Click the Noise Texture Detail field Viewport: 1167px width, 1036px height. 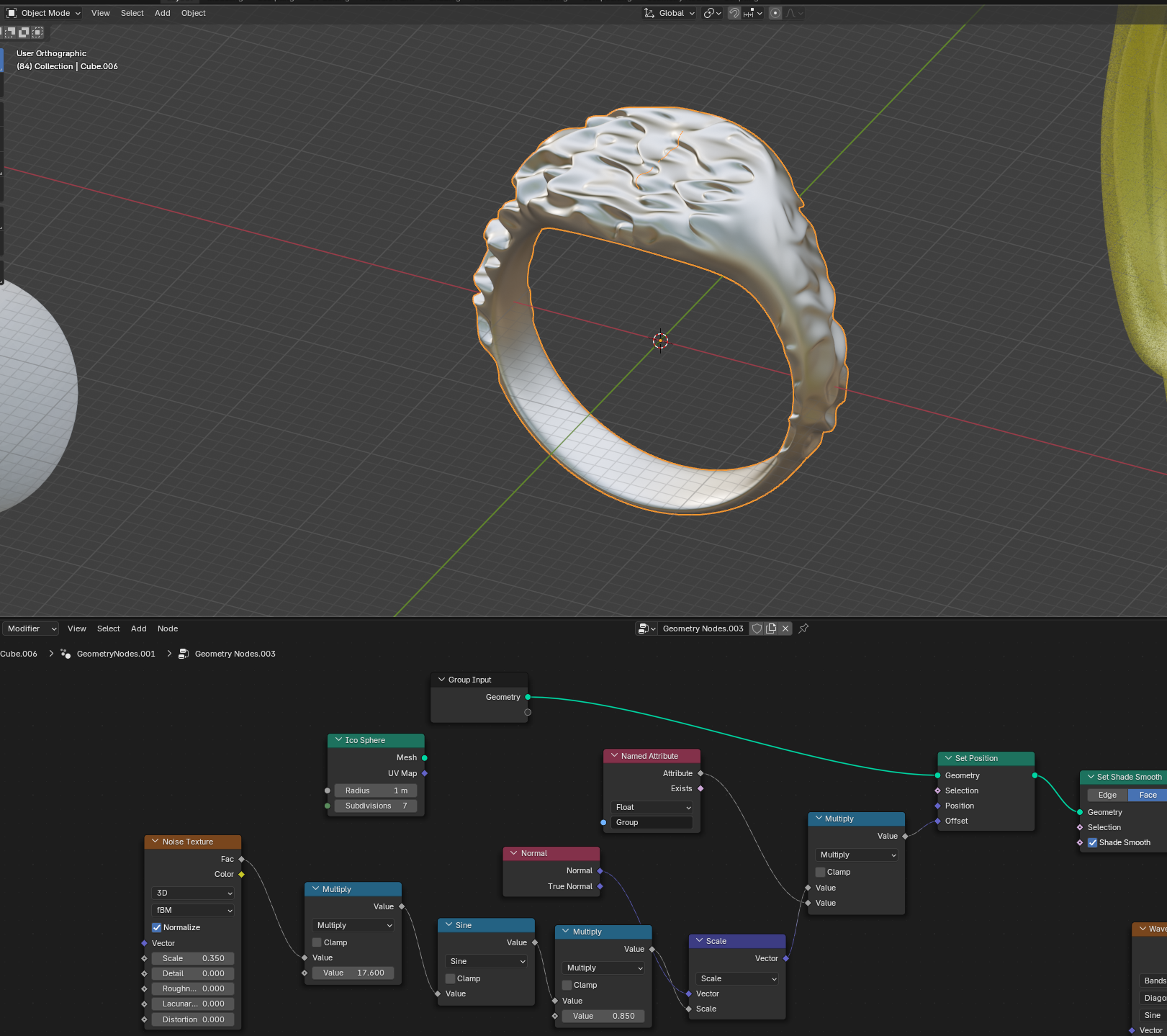click(x=193, y=973)
